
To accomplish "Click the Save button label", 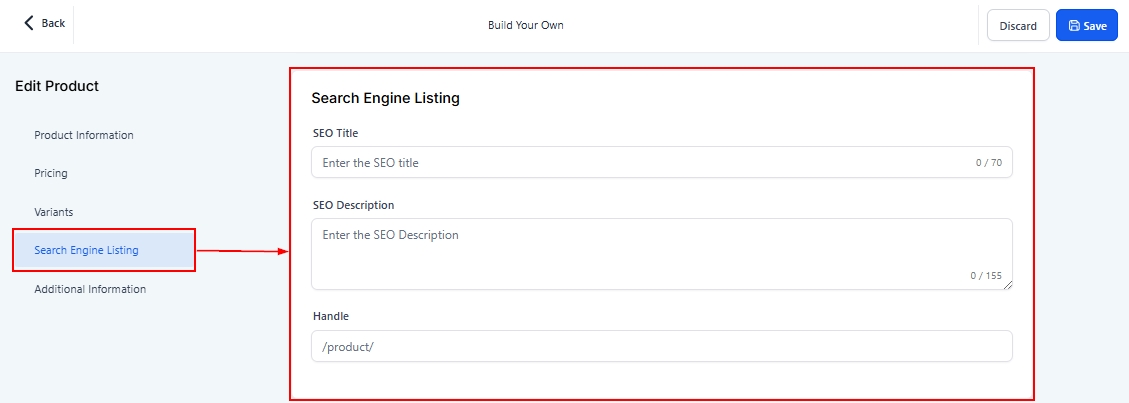I will (x=1095, y=26).
